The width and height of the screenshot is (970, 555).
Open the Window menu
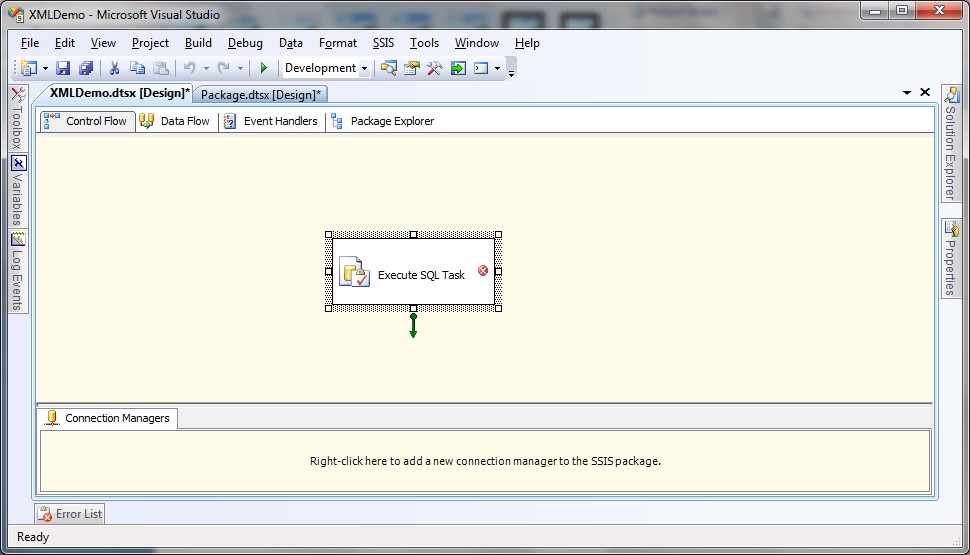pos(477,43)
